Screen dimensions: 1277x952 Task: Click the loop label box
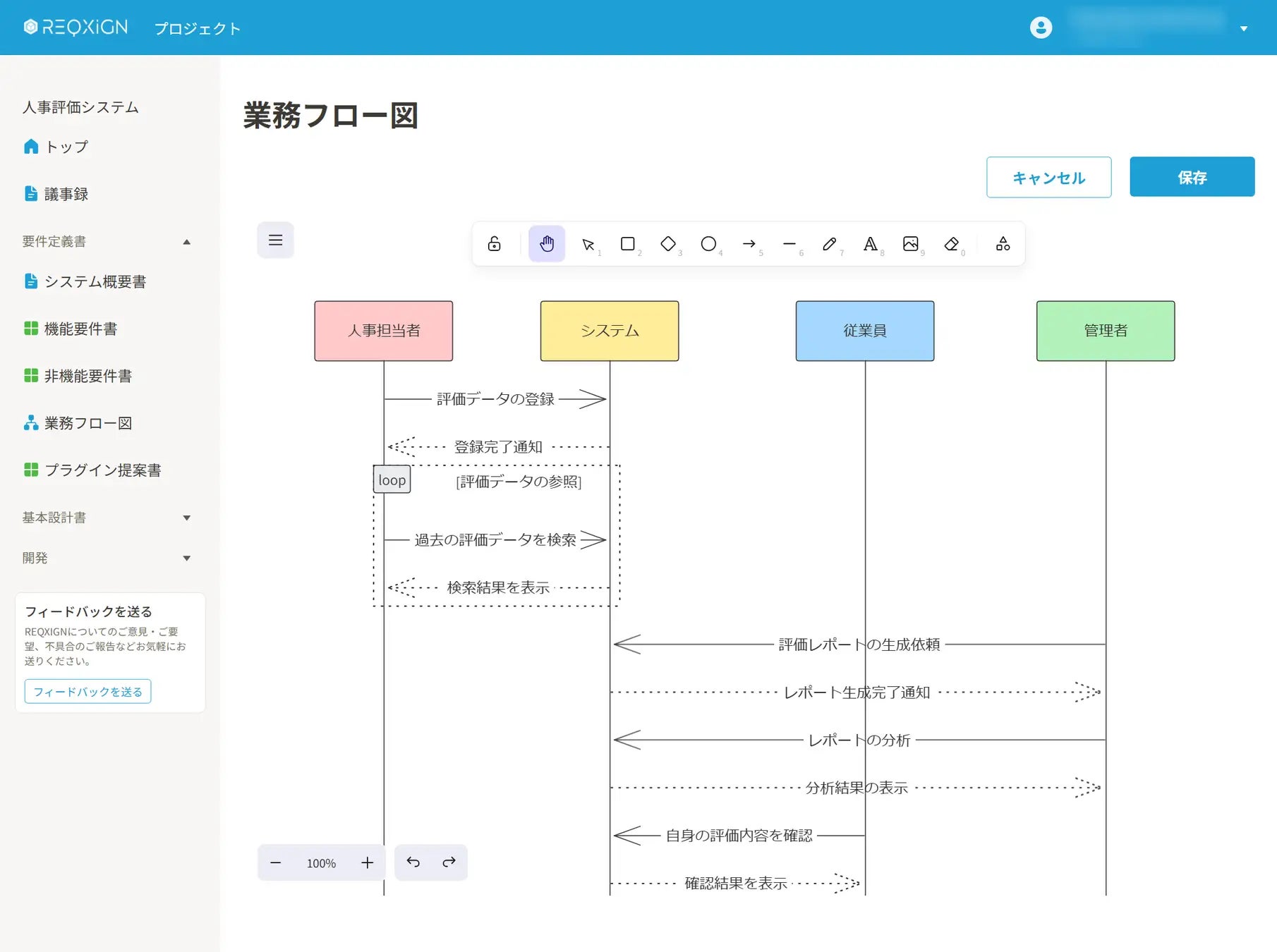click(392, 480)
